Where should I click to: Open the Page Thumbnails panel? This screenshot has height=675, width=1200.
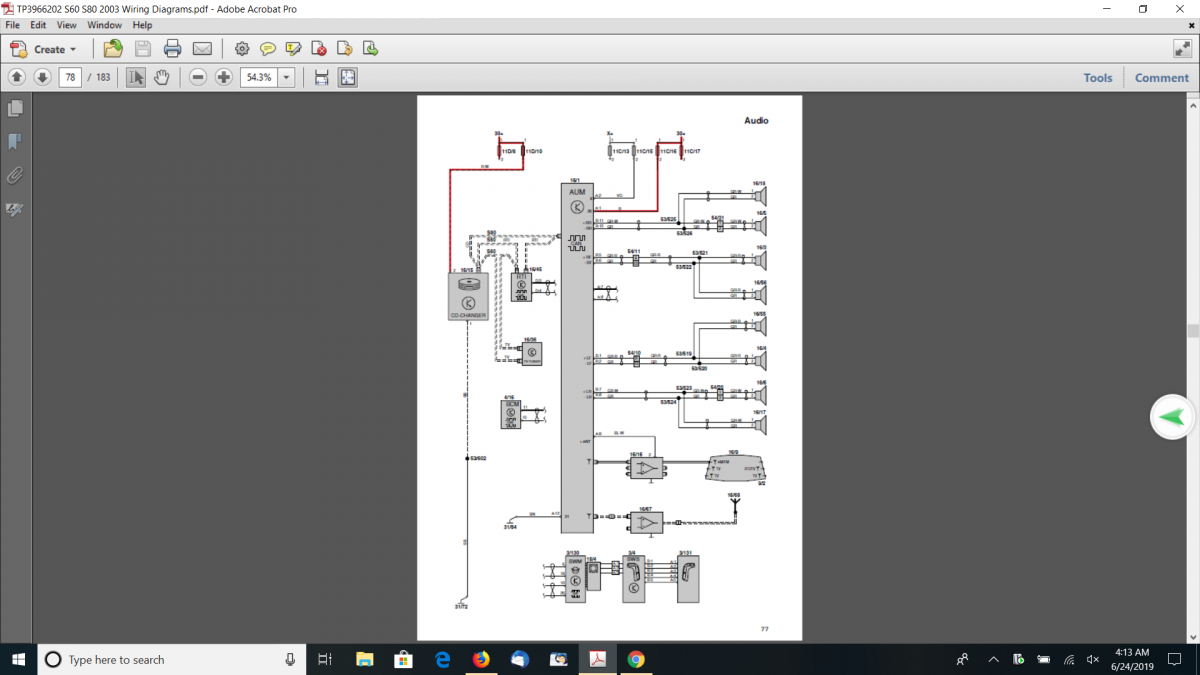click(x=15, y=108)
